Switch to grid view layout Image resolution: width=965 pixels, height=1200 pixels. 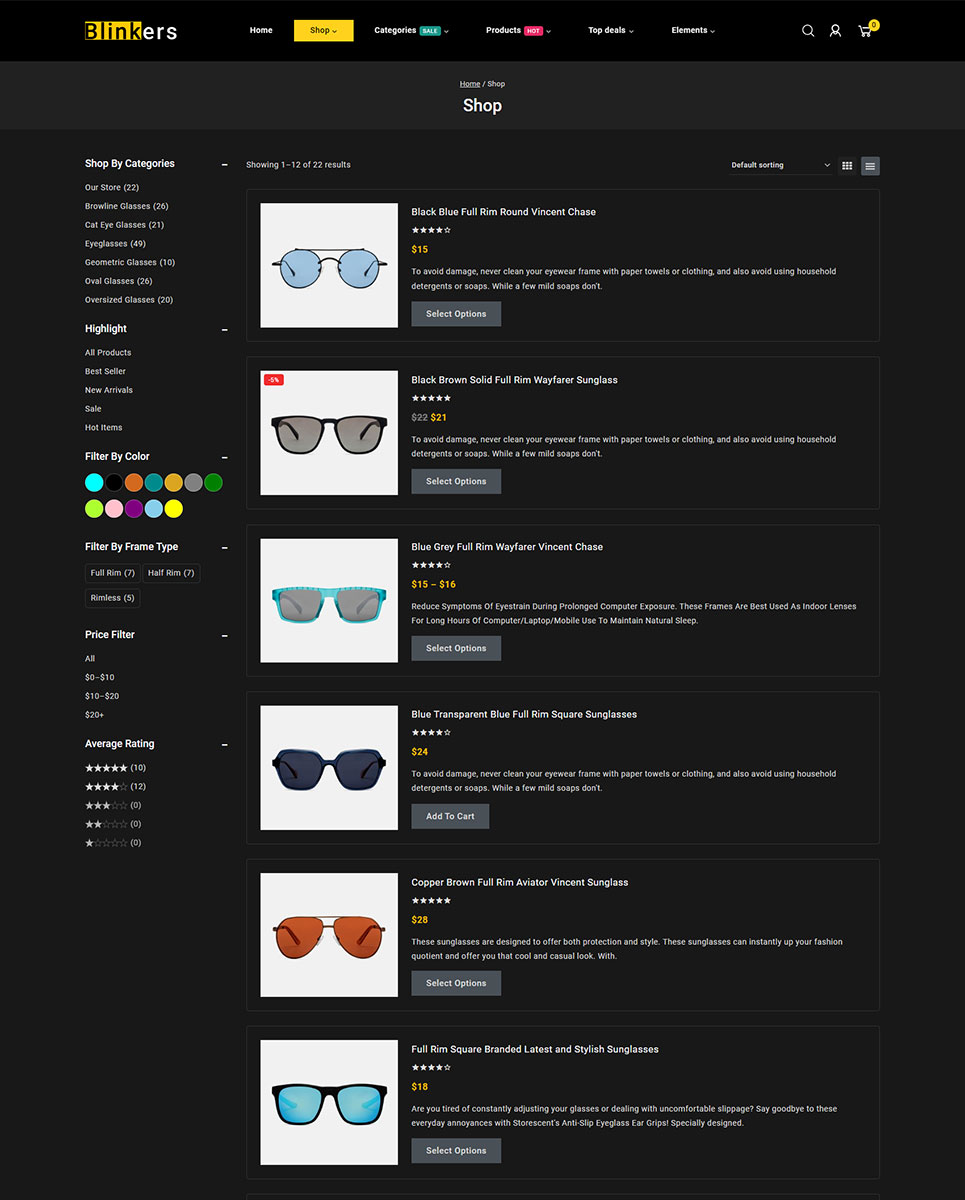tap(847, 166)
